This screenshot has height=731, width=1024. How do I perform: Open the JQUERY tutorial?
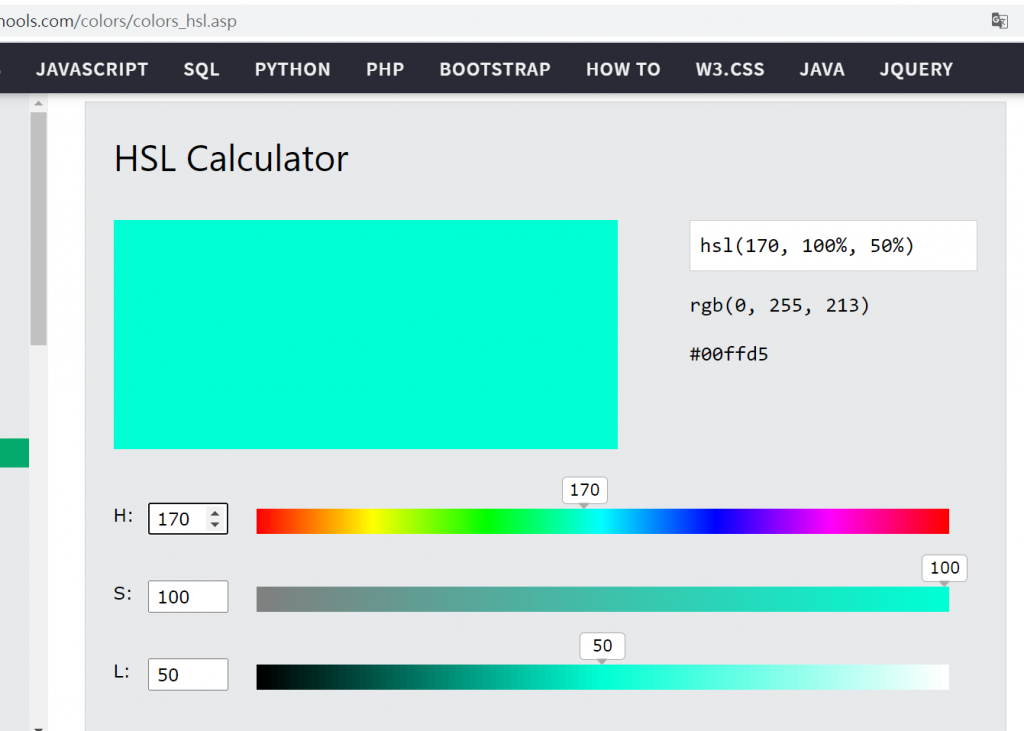916,69
